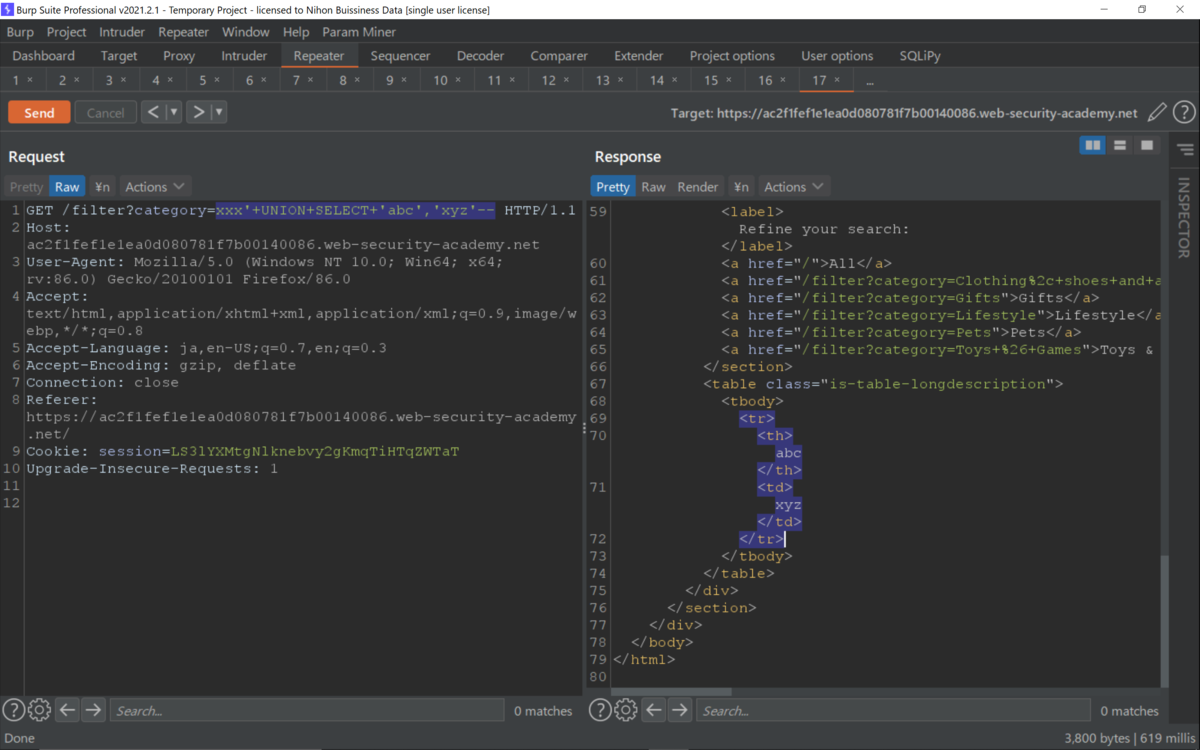Click the Burp Suite title bar logo
The height and width of the screenshot is (750, 1200).
8,9
